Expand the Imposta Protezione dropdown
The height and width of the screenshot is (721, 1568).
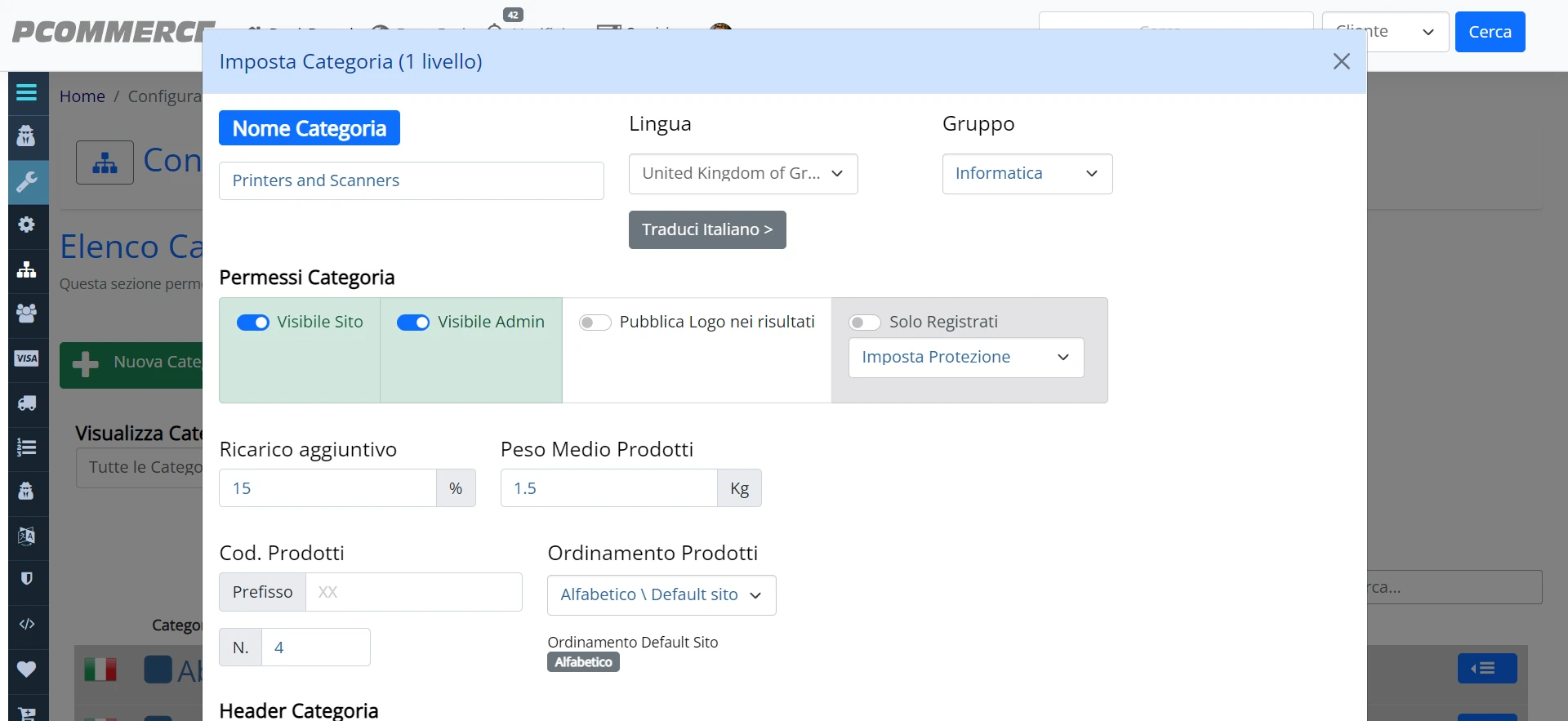(966, 358)
